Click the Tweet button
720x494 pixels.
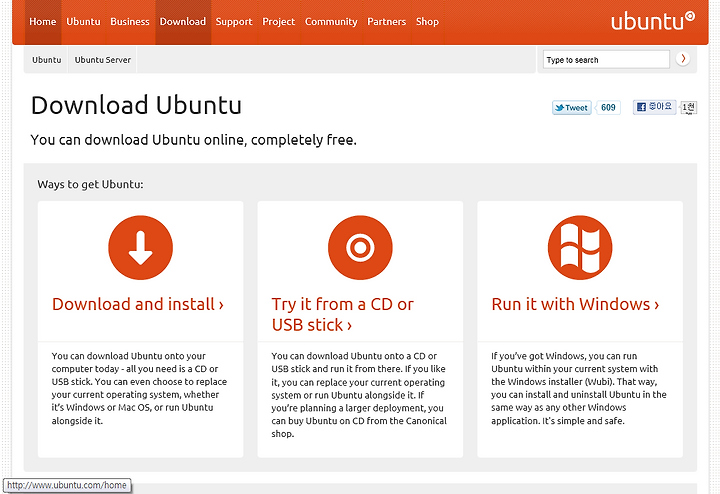pyautogui.click(x=572, y=107)
